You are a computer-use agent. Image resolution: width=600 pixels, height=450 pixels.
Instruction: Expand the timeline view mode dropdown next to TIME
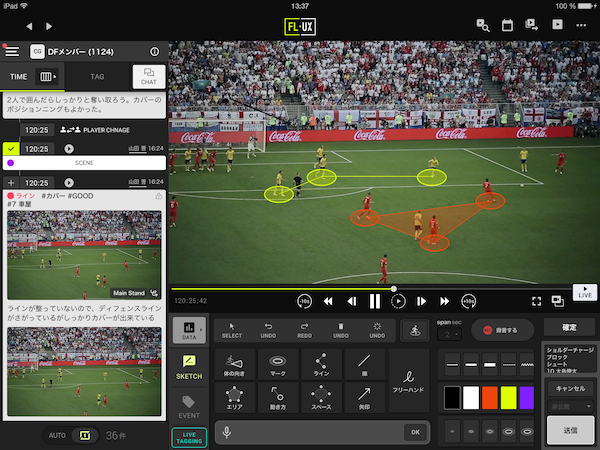coord(48,76)
